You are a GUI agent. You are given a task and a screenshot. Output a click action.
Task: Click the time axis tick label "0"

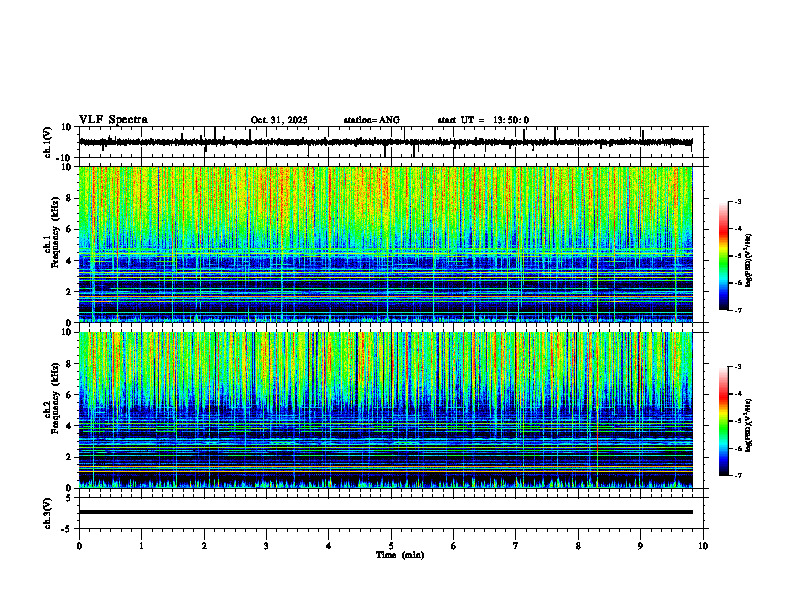79,546
